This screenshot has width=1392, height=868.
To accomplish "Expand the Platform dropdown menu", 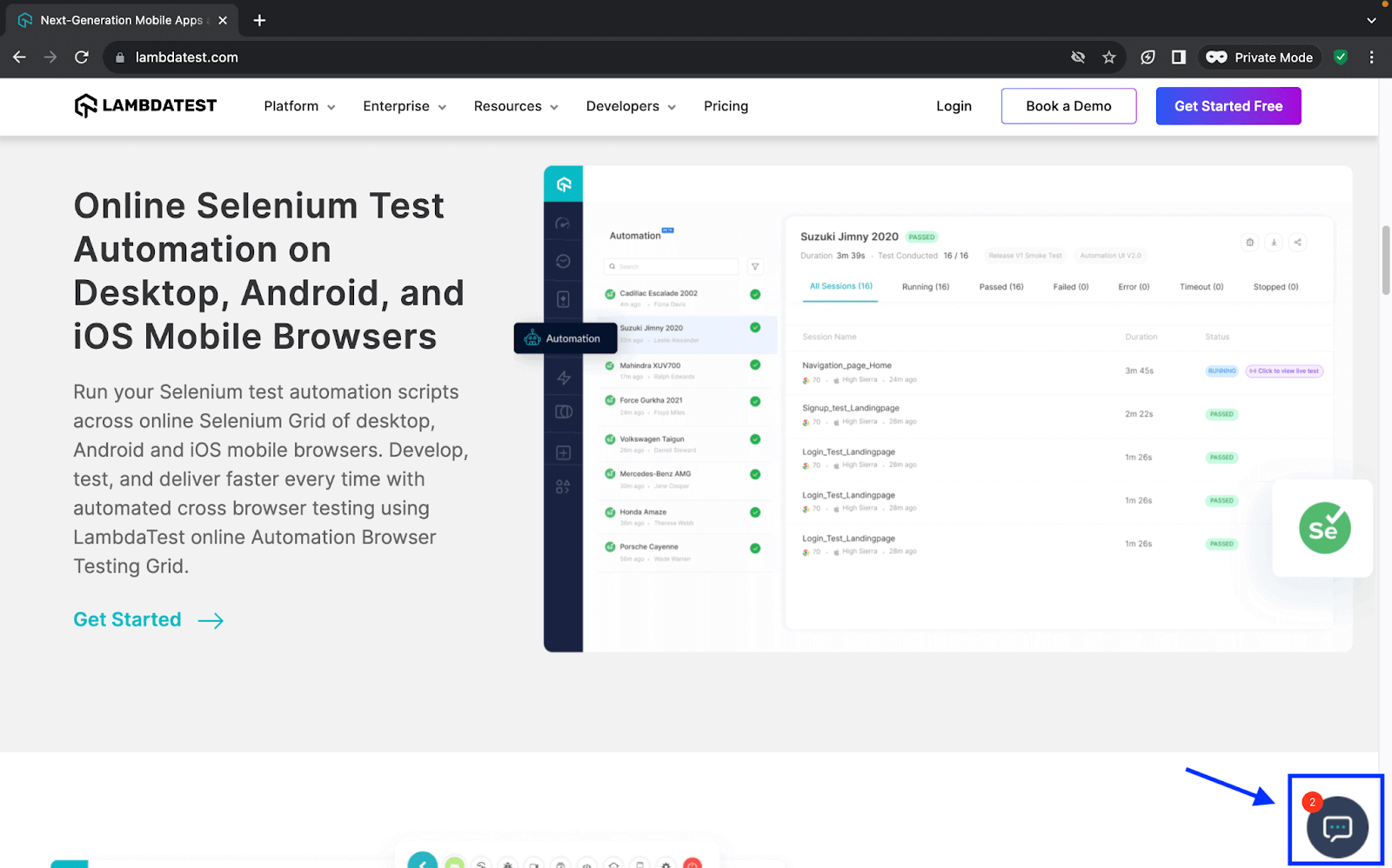I will click(298, 105).
